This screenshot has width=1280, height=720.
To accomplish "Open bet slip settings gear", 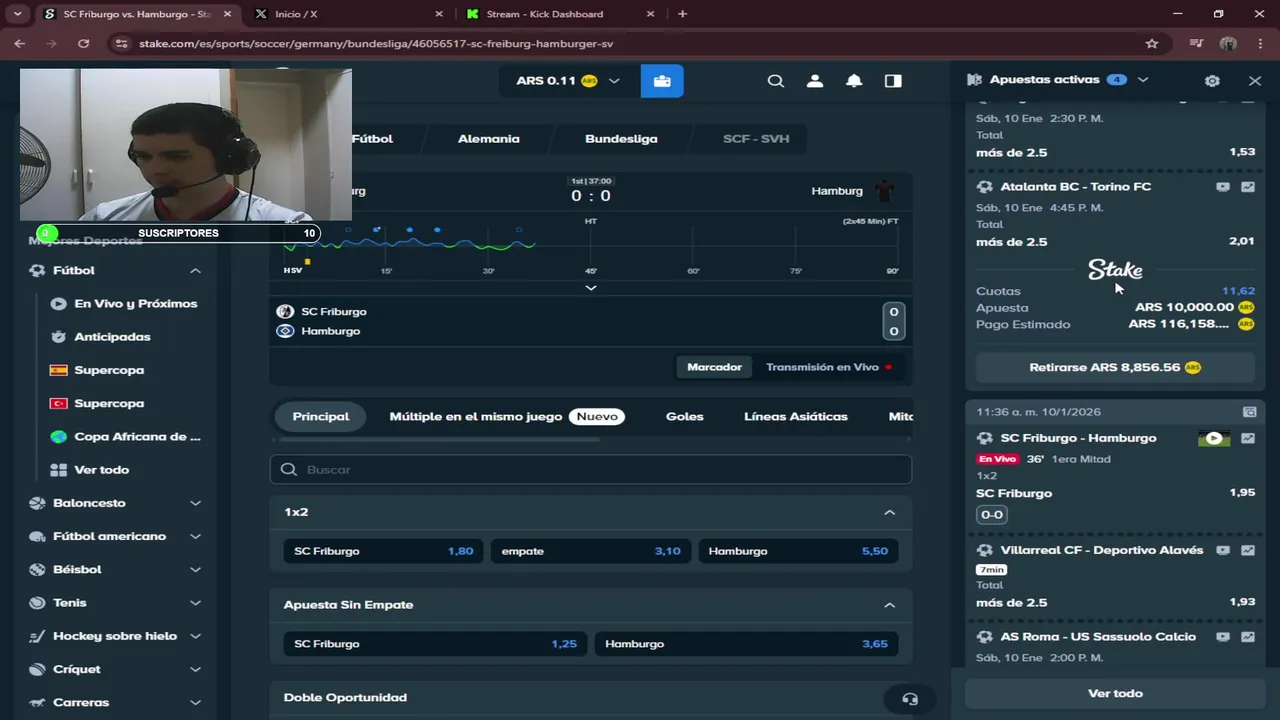I will (1212, 81).
